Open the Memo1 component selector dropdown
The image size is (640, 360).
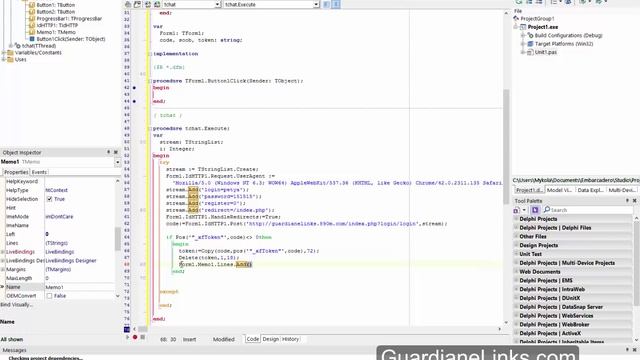tap(118, 162)
